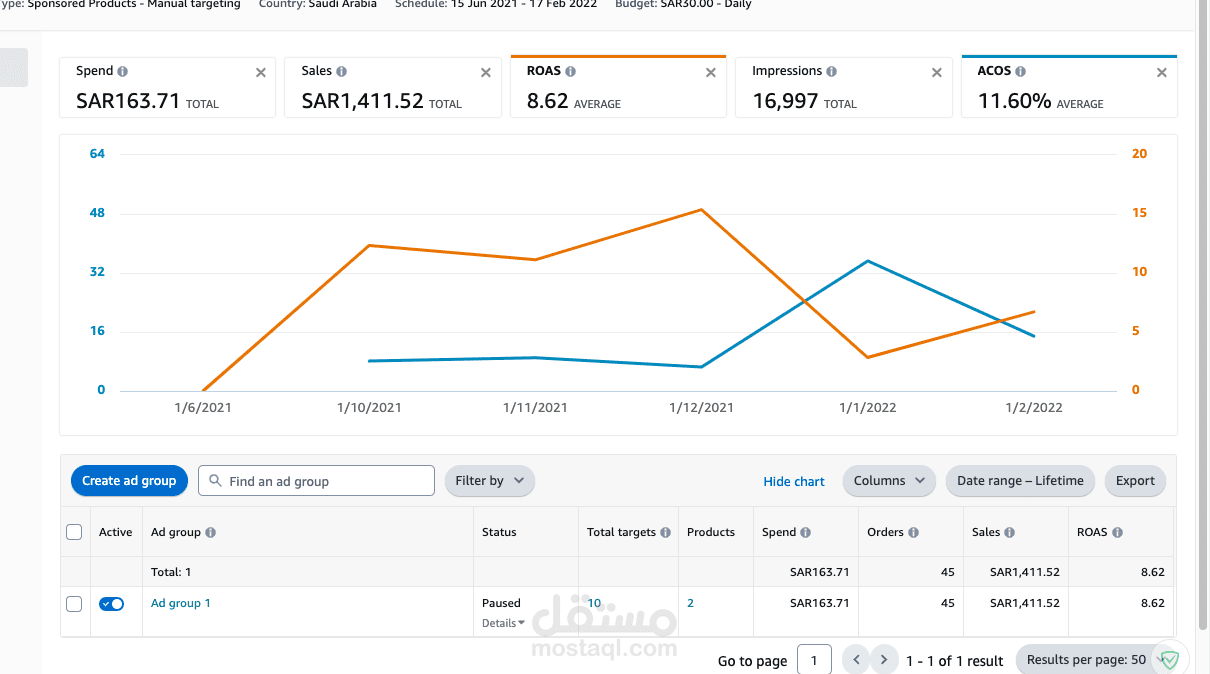Open info icon next to Spend card title
1210x674 pixels.
tap(123, 72)
